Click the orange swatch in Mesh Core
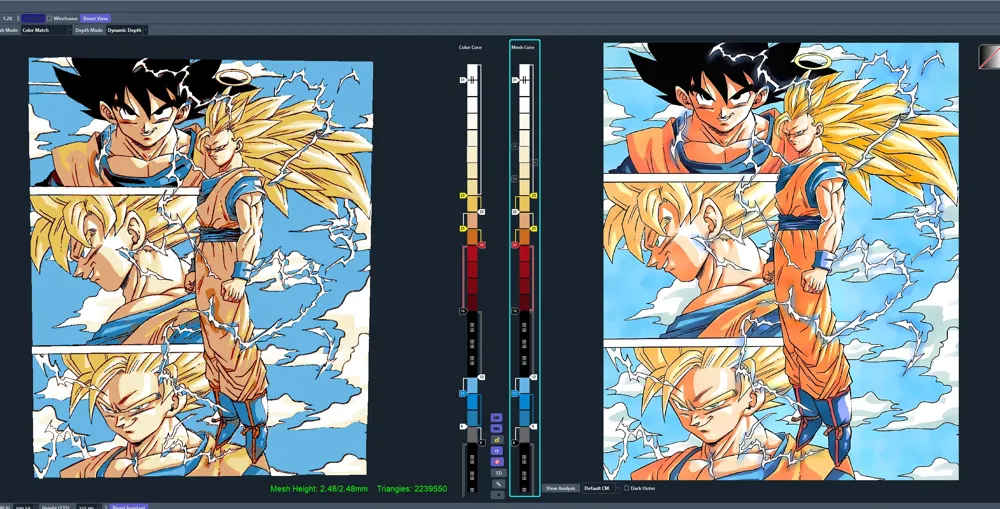The width and height of the screenshot is (1000, 509). click(x=525, y=237)
